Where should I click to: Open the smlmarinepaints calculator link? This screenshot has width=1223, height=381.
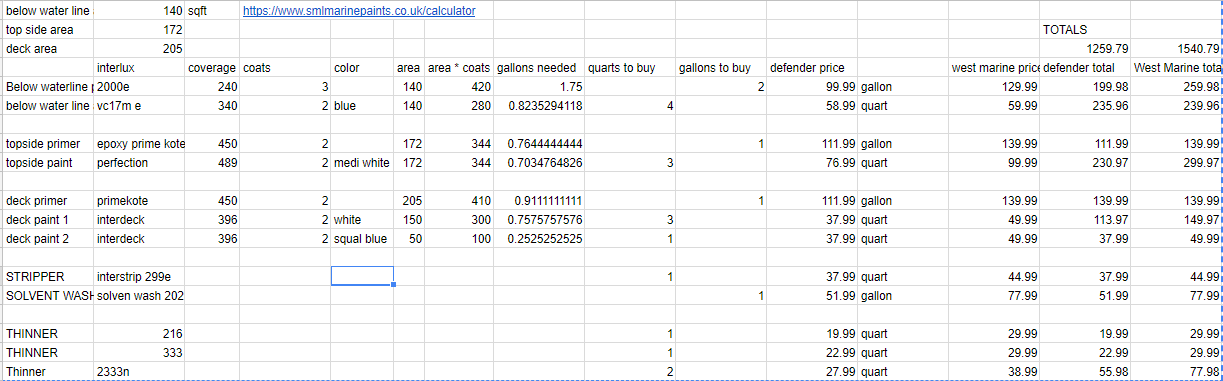point(359,11)
